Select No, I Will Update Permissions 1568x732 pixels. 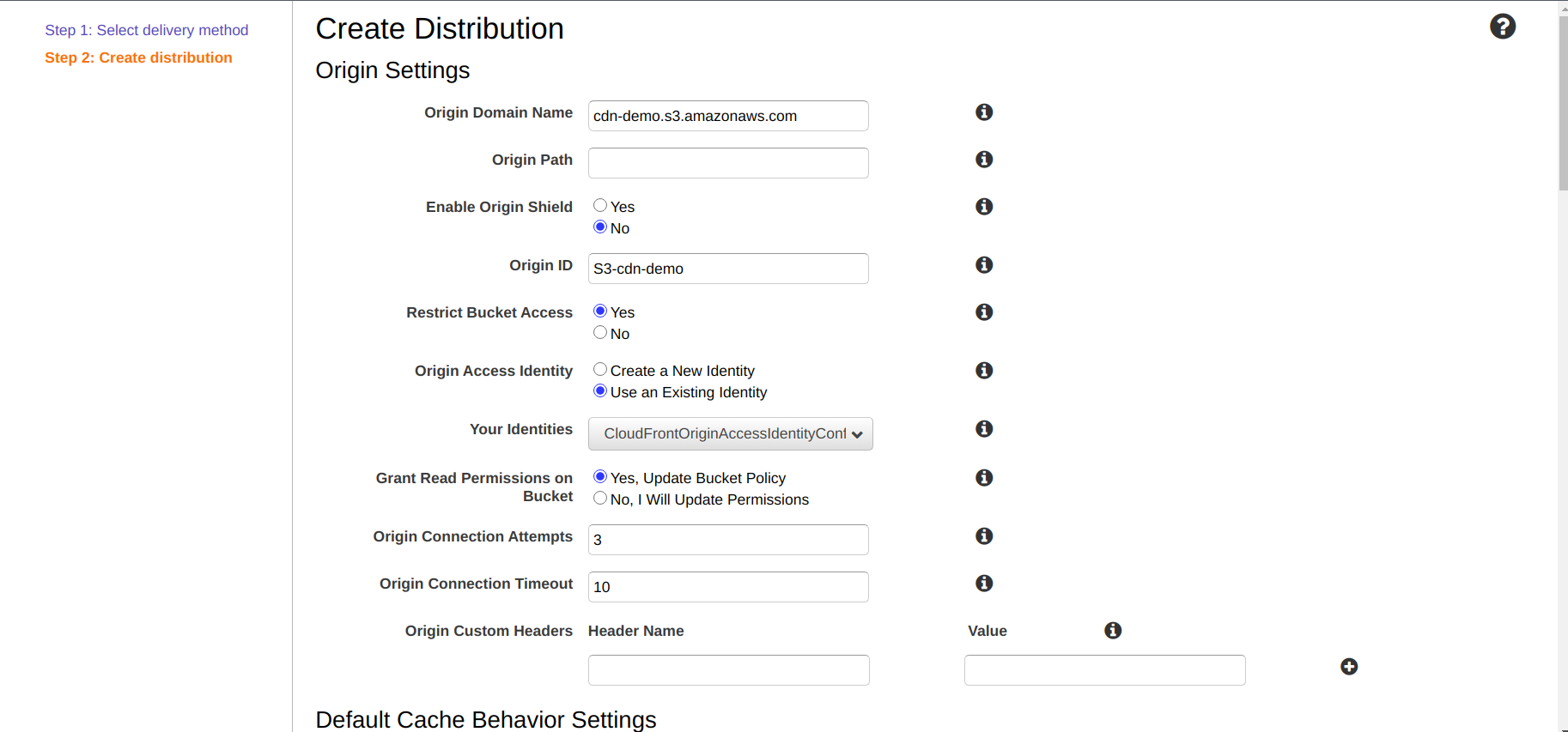(600, 499)
